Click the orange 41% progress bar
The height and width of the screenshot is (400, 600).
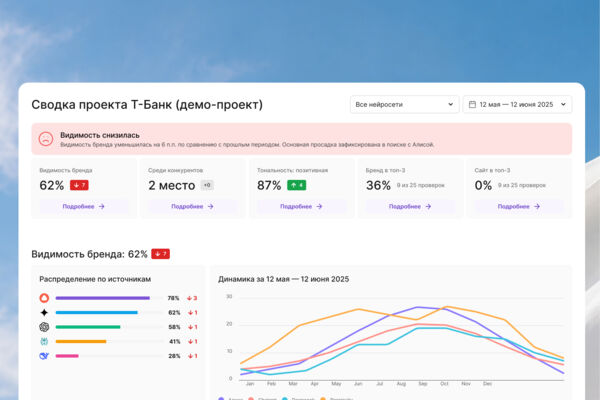pos(81,342)
